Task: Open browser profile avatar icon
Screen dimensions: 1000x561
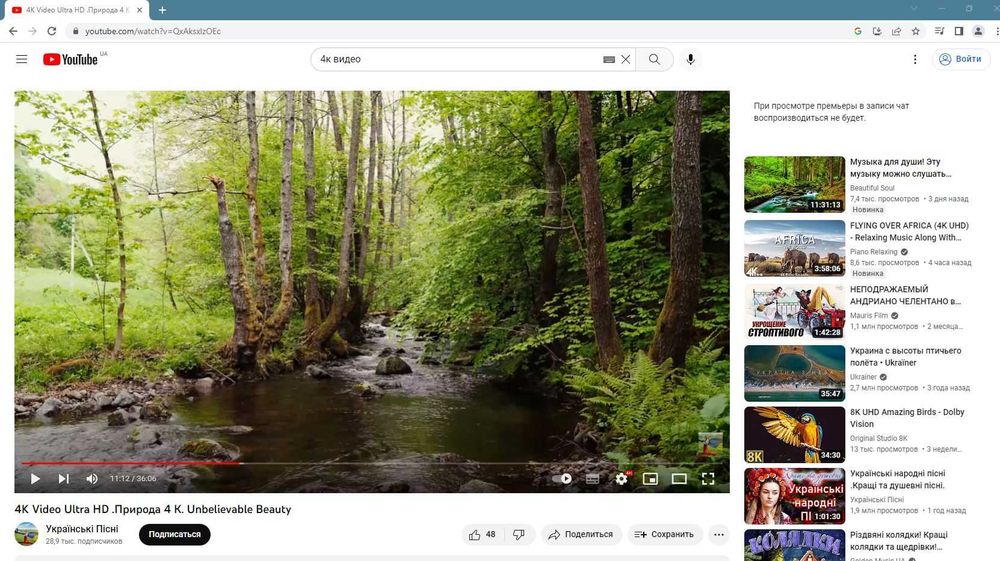Action: click(x=978, y=31)
